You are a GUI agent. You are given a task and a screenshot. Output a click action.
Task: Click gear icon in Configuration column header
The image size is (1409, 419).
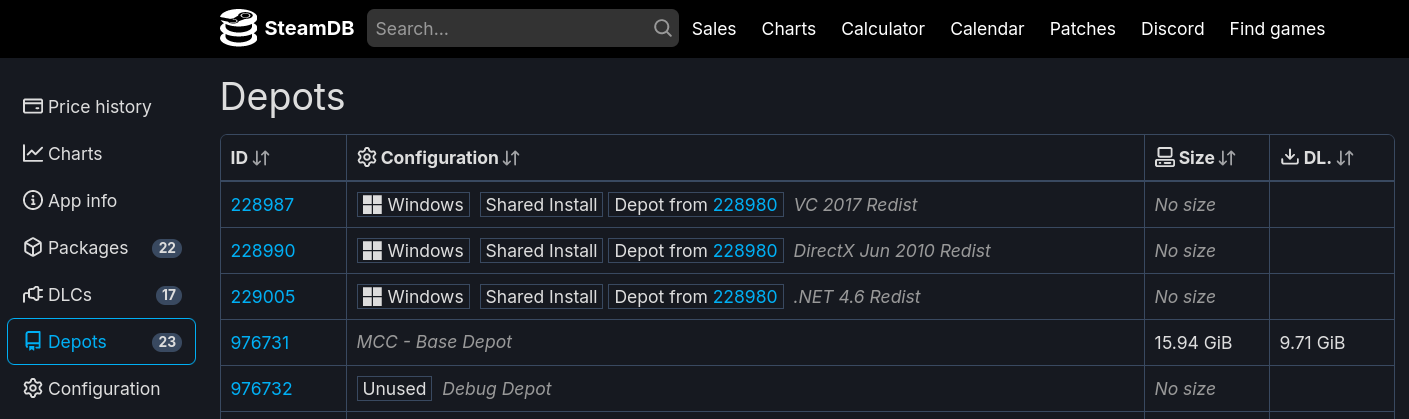[366, 157]
